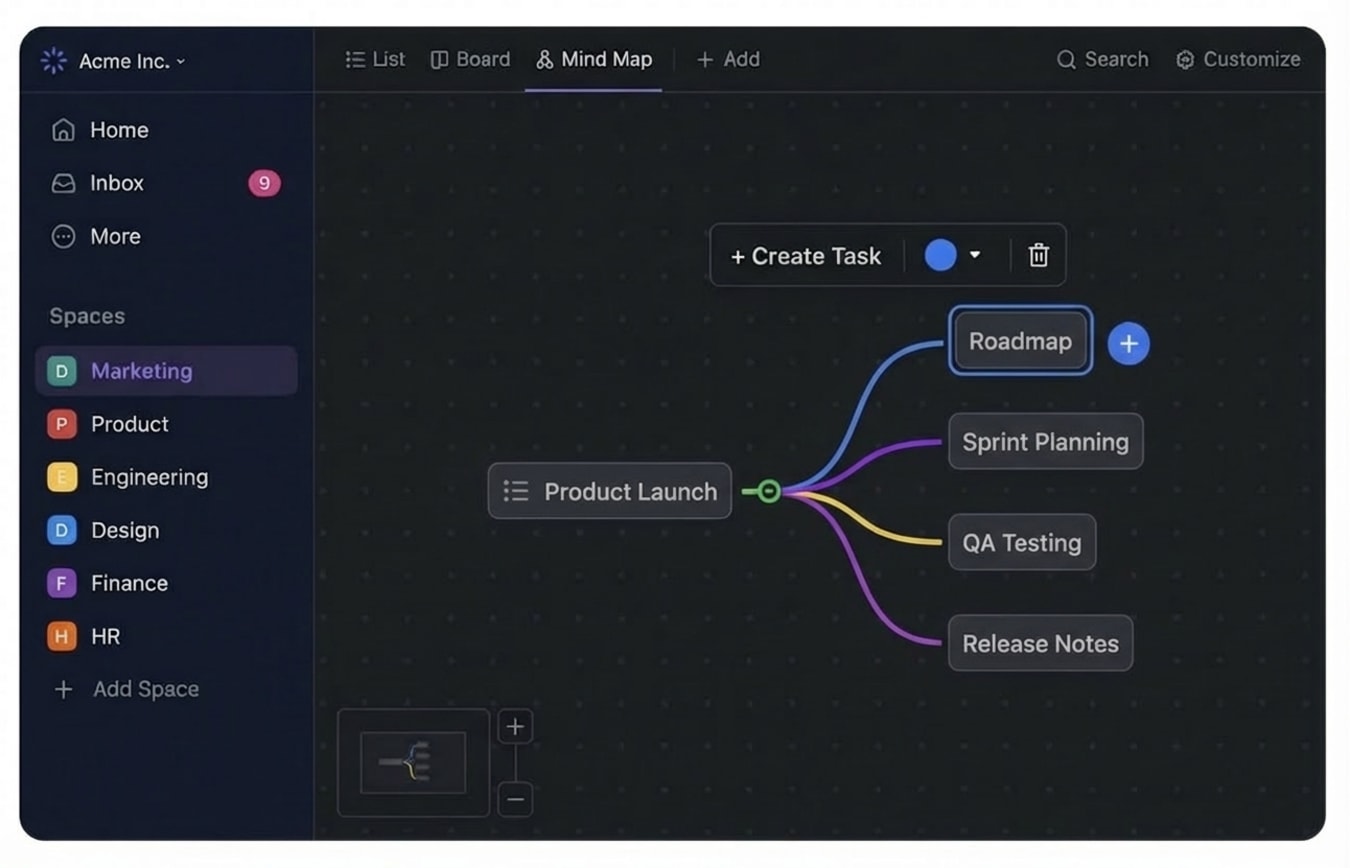Expand the node color dropdown arrow
Screen dimensions: 1350x868
[975, 255]
